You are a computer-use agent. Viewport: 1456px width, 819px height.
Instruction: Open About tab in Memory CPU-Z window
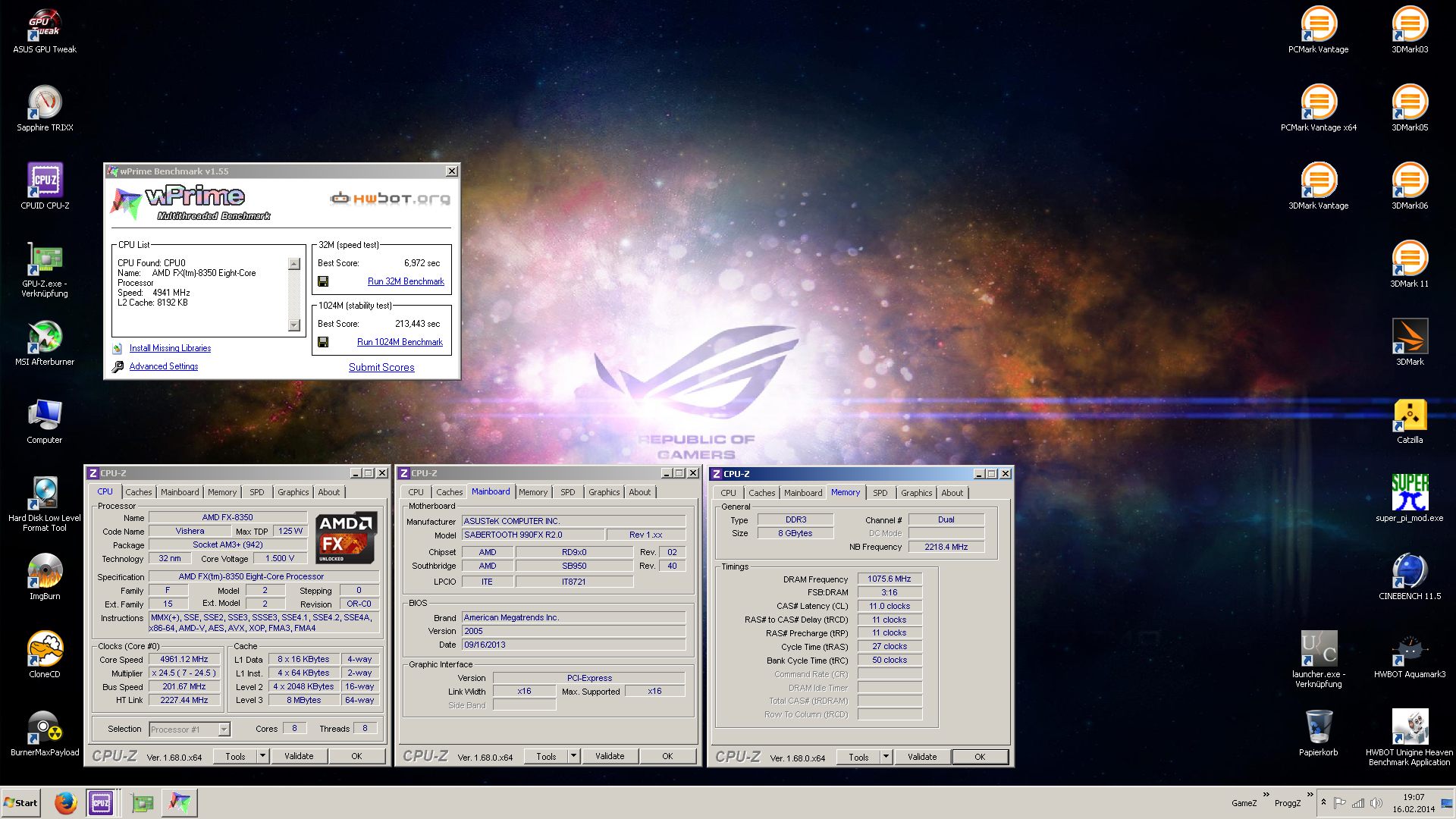pyautogui.click(x=952, y=493)
